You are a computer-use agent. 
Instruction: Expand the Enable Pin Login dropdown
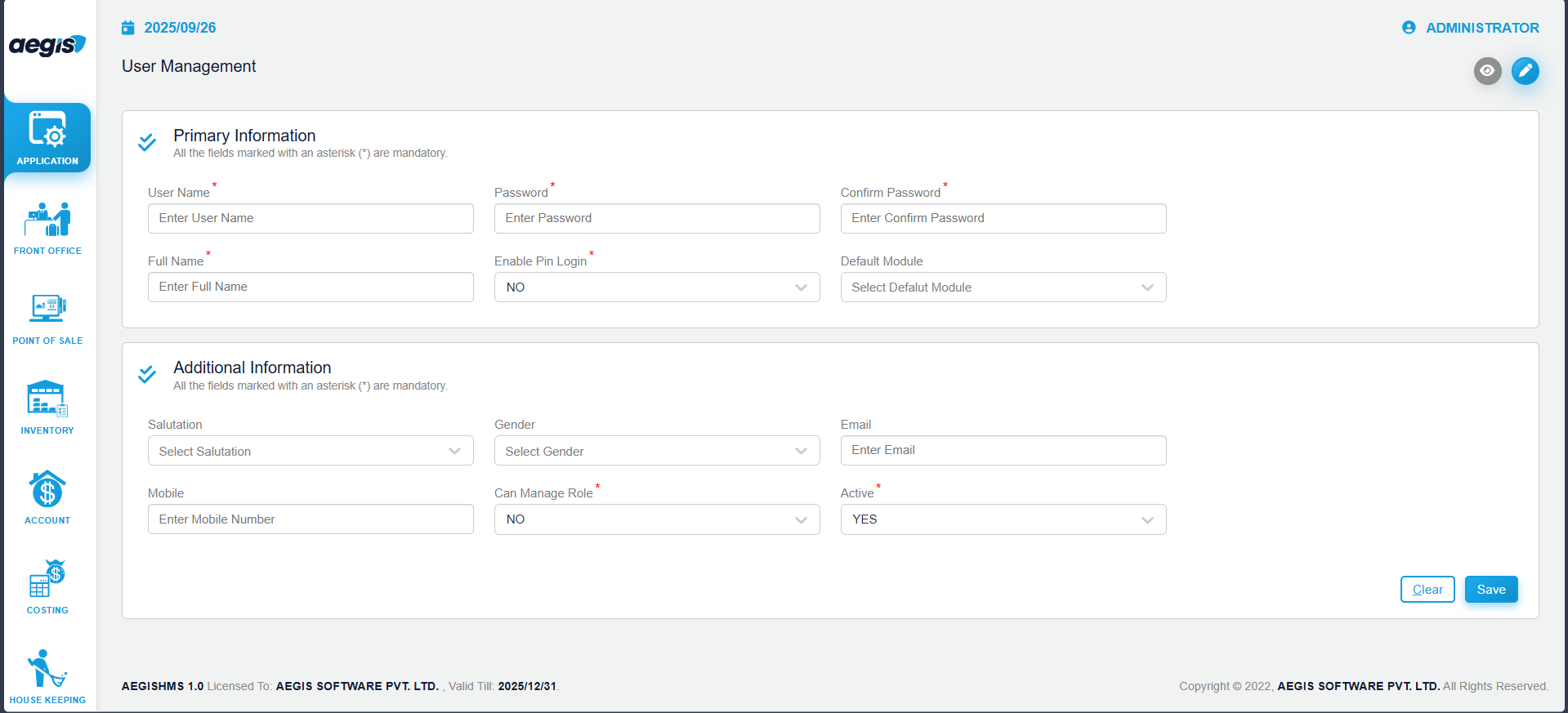[x=656, y=287]
